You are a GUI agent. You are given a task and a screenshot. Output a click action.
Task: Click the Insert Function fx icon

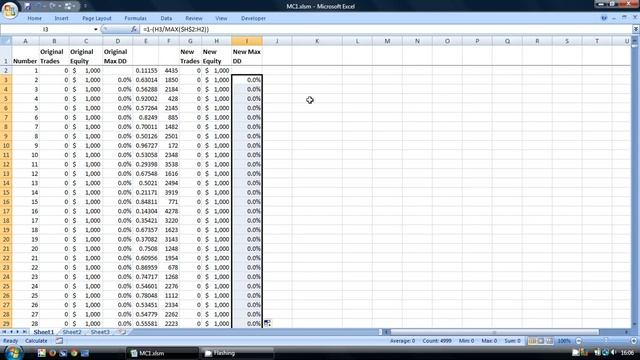pos(134,29)
